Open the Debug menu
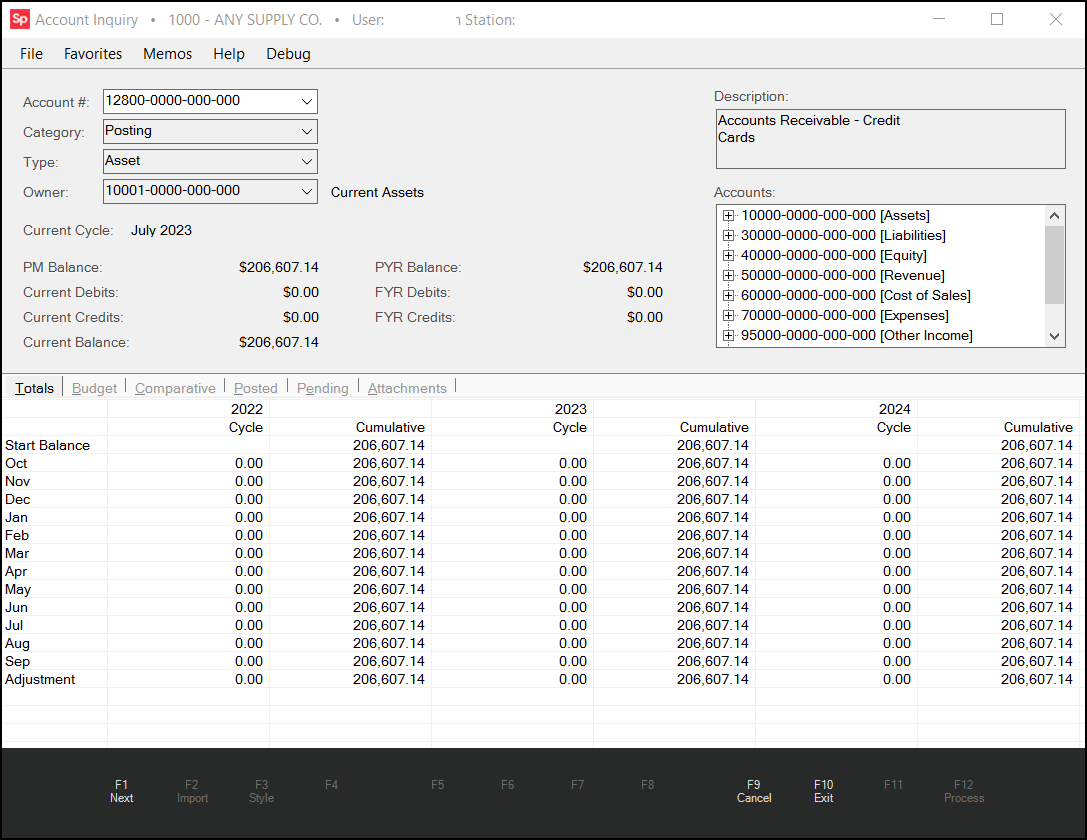 coord(288,54)
